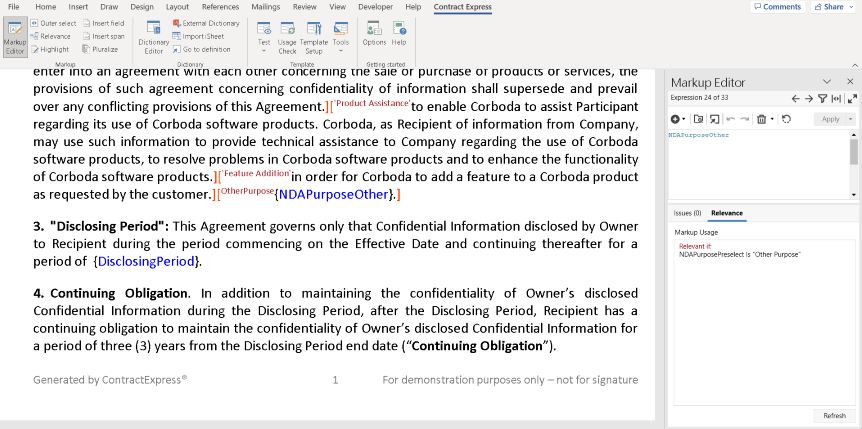Click the undo icon in Markup Editor

[x=731, y=119]
